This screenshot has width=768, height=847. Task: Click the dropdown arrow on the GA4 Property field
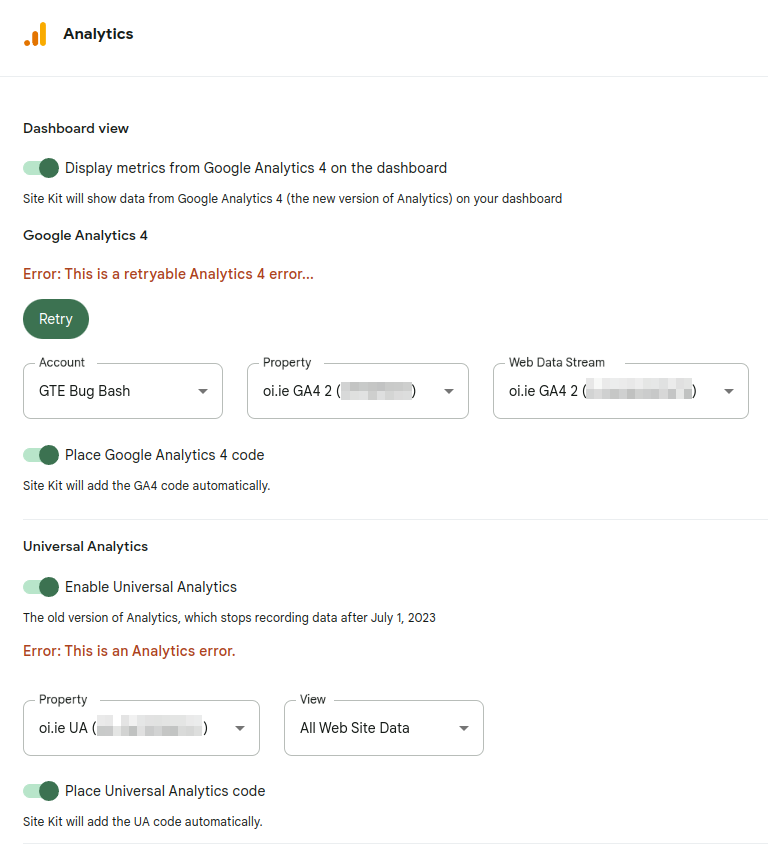click(451, 391)
